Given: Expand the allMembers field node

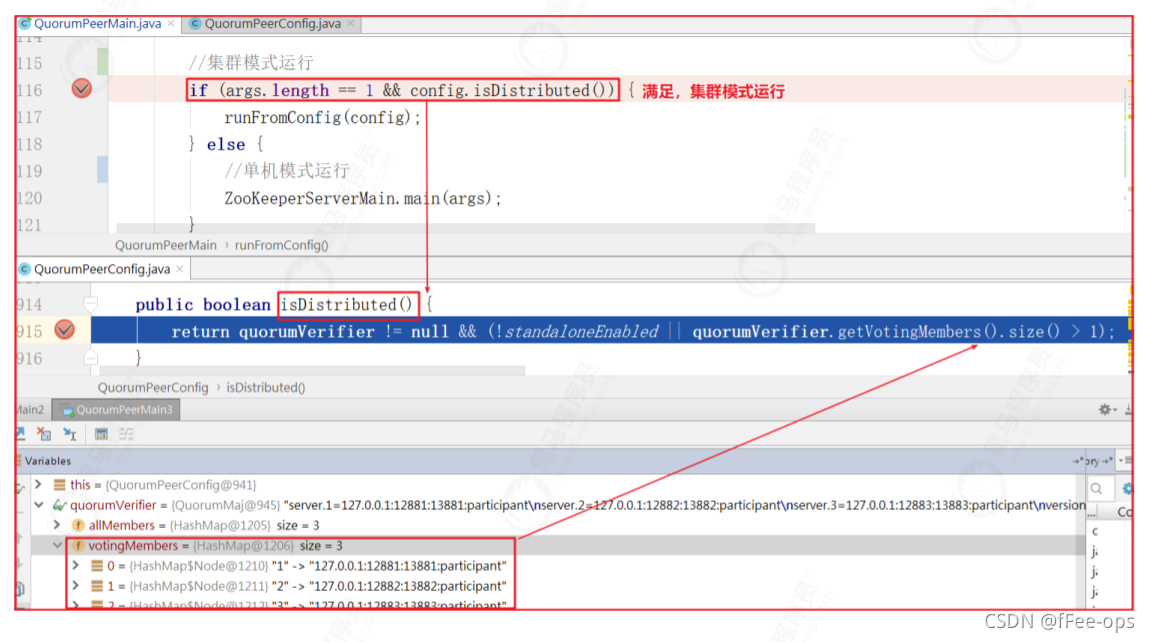Looking at the screenshot, I should click(x=57, y=525).
